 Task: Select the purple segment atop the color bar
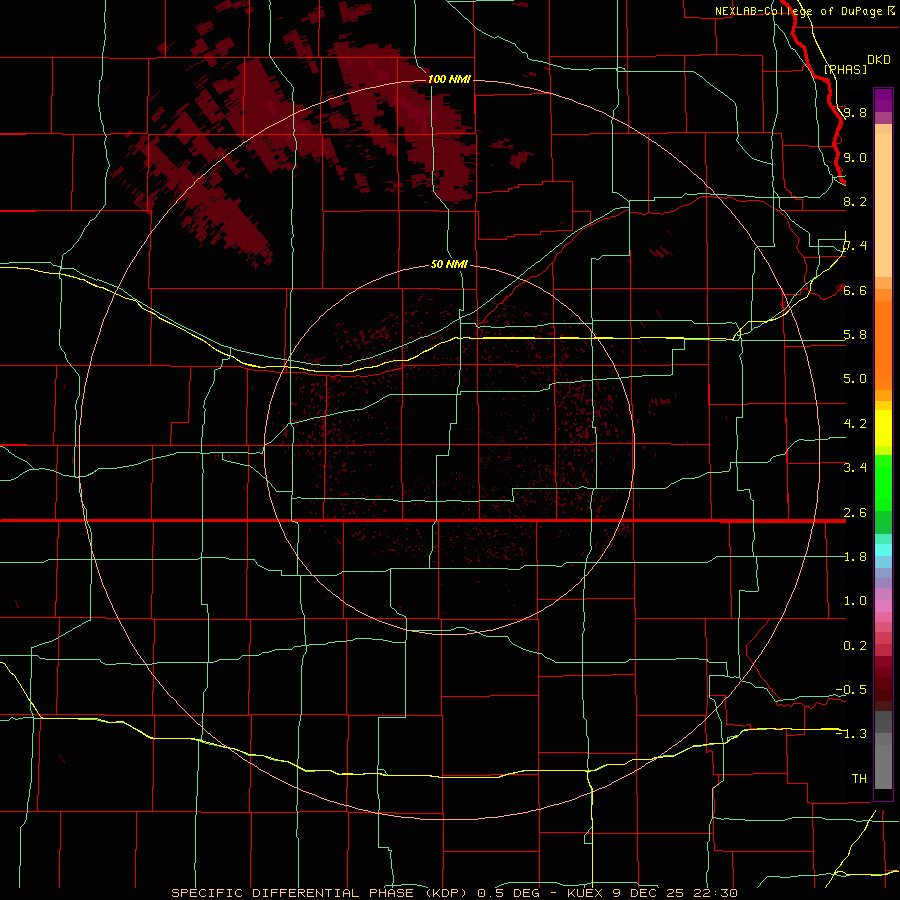(x=883, y=100)
